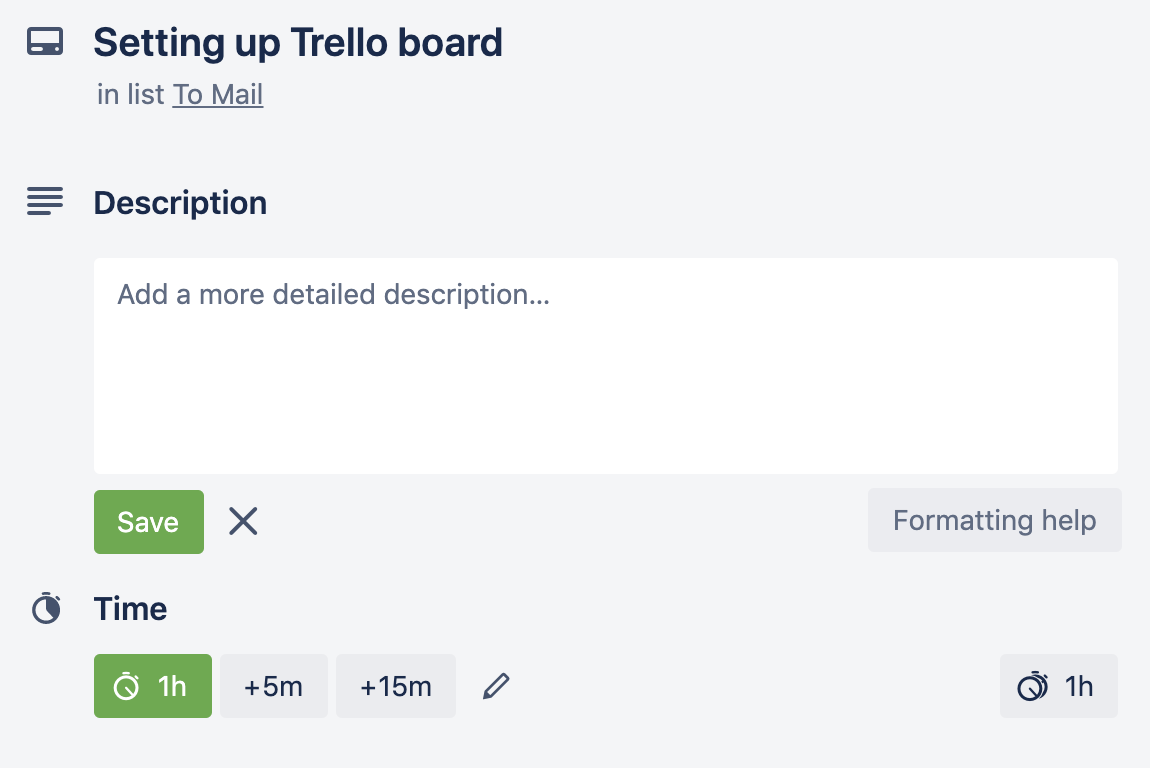Click the gray 1h total time button
The image size is (1150, 768).
point(1059,686)
